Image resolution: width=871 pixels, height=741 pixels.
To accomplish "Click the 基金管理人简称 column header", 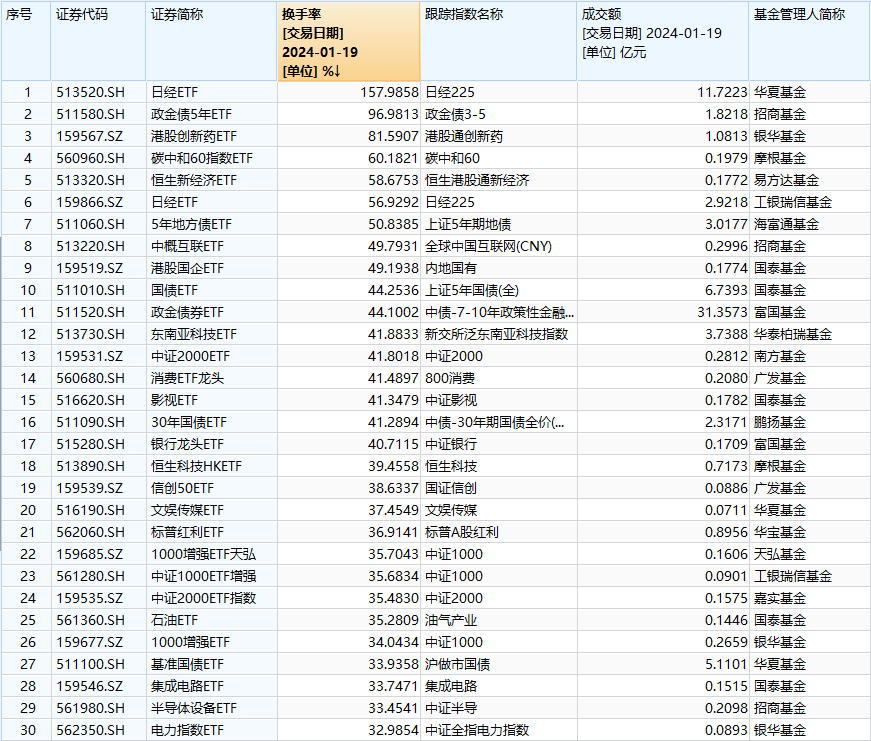I will (x=797, y=15).
